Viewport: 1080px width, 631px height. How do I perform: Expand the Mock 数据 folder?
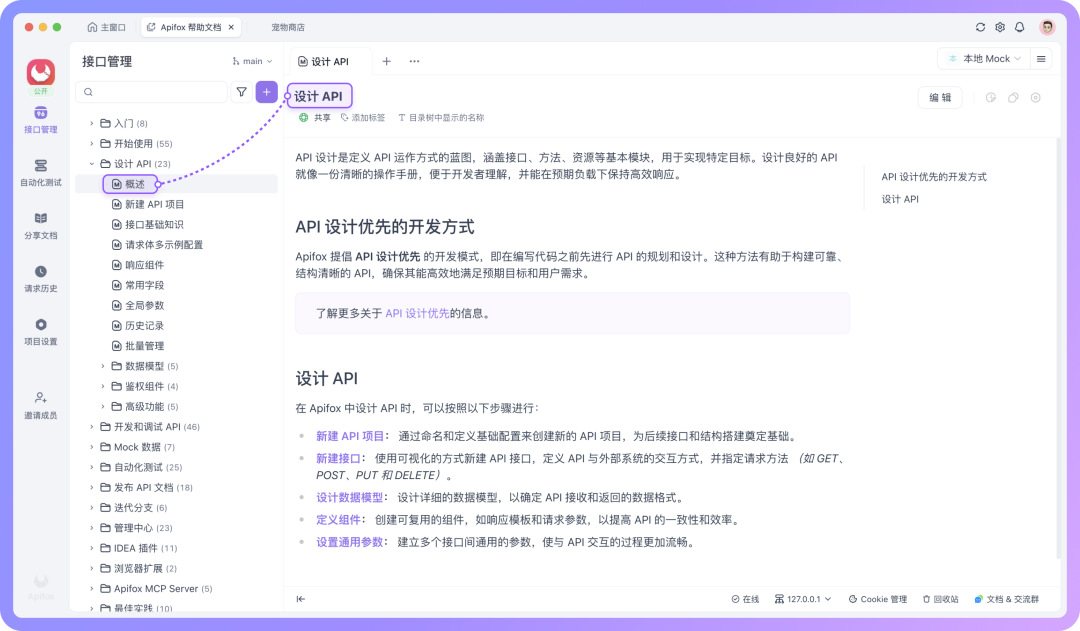click(x=92, y=447)
